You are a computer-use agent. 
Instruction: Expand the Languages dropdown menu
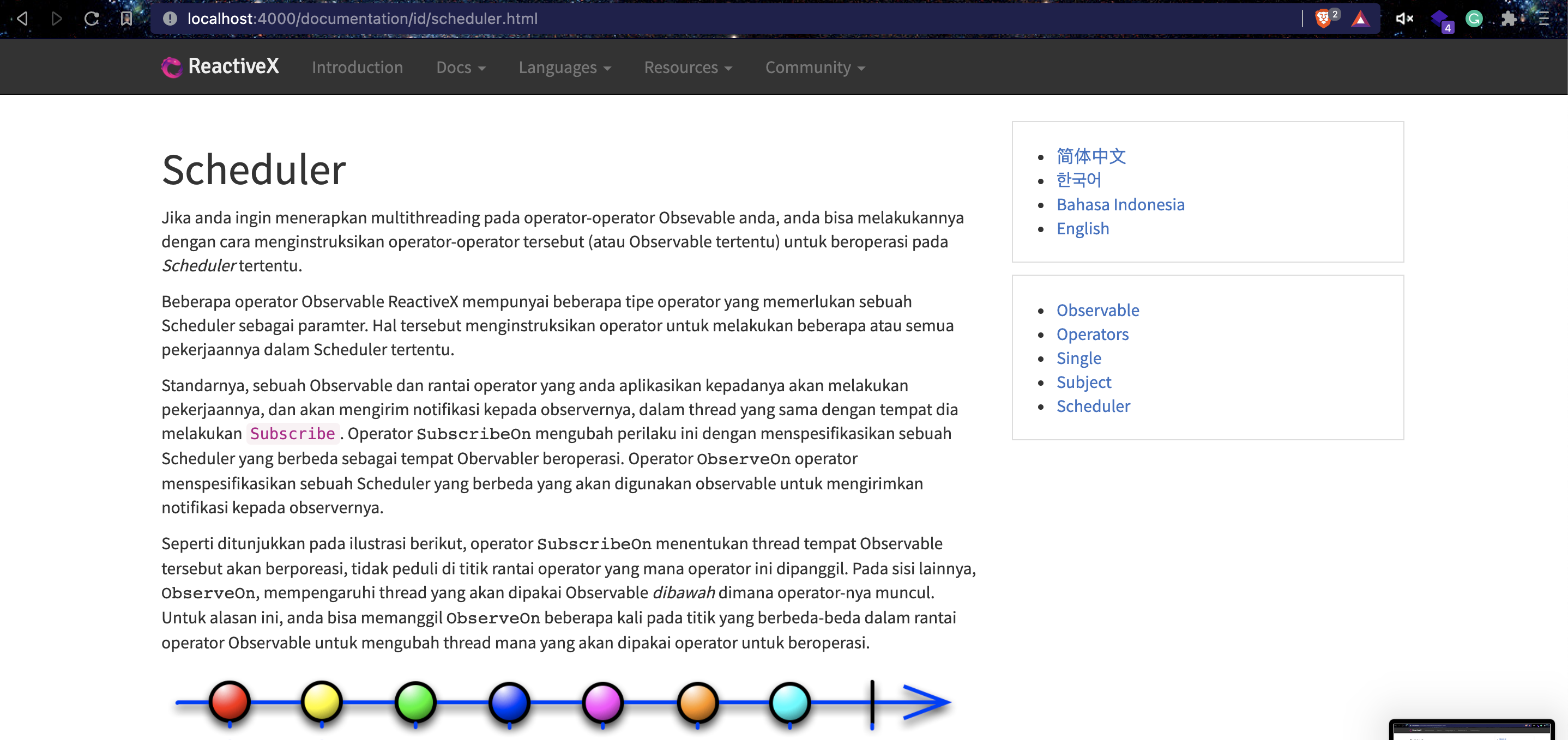tap(564, 68)
